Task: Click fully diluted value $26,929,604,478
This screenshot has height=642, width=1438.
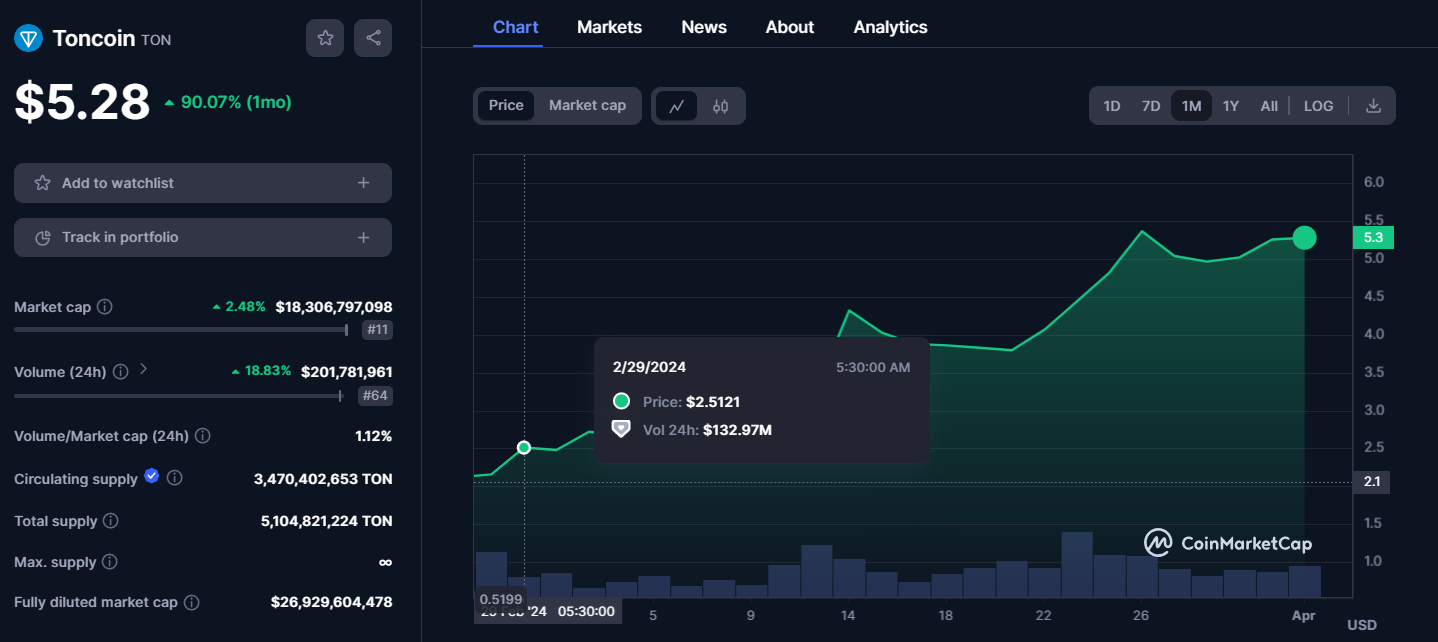Action: click(331, 602)
